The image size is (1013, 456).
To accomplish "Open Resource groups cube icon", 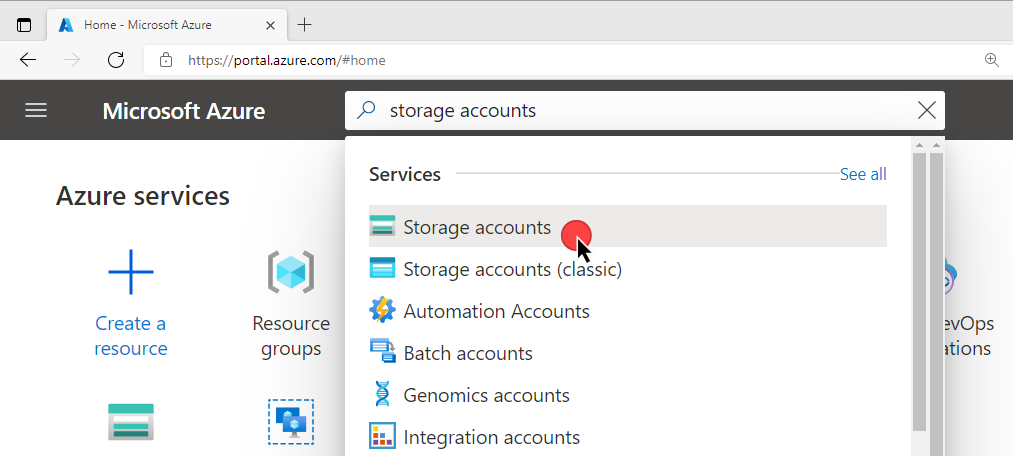I will click(291, 272).
